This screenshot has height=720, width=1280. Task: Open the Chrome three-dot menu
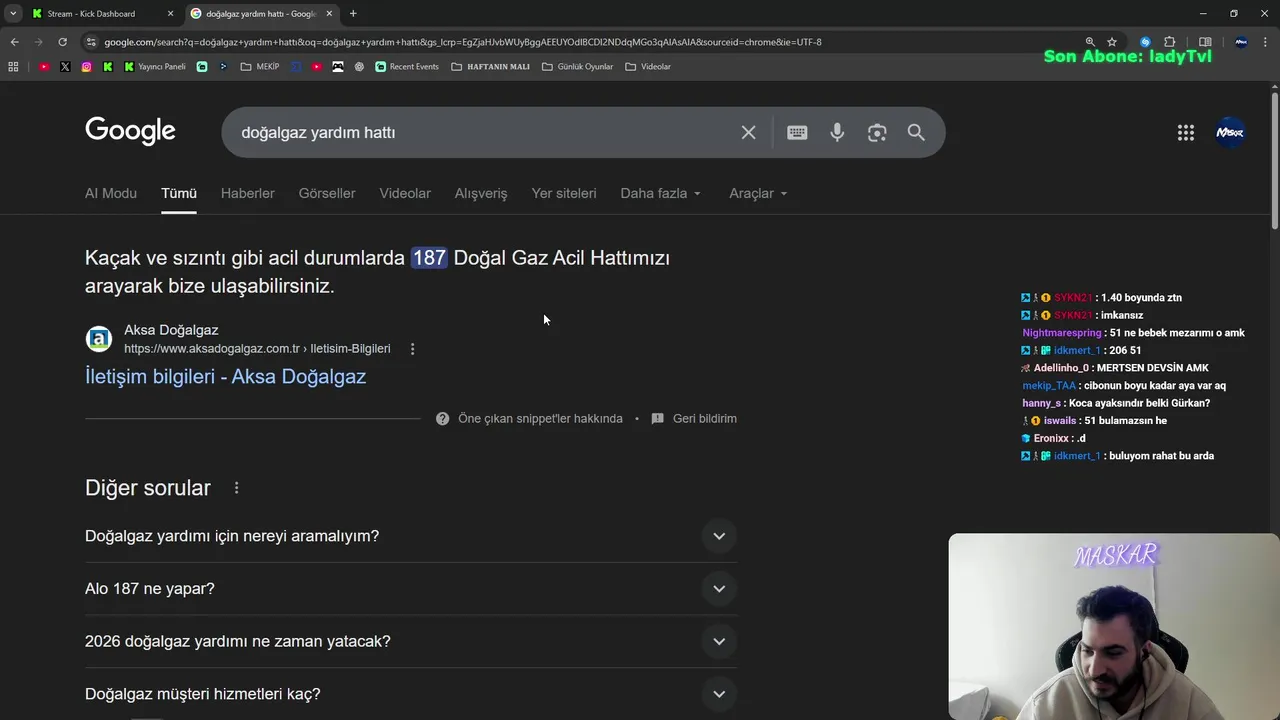pyautogui.click(x=1266, y=42)
